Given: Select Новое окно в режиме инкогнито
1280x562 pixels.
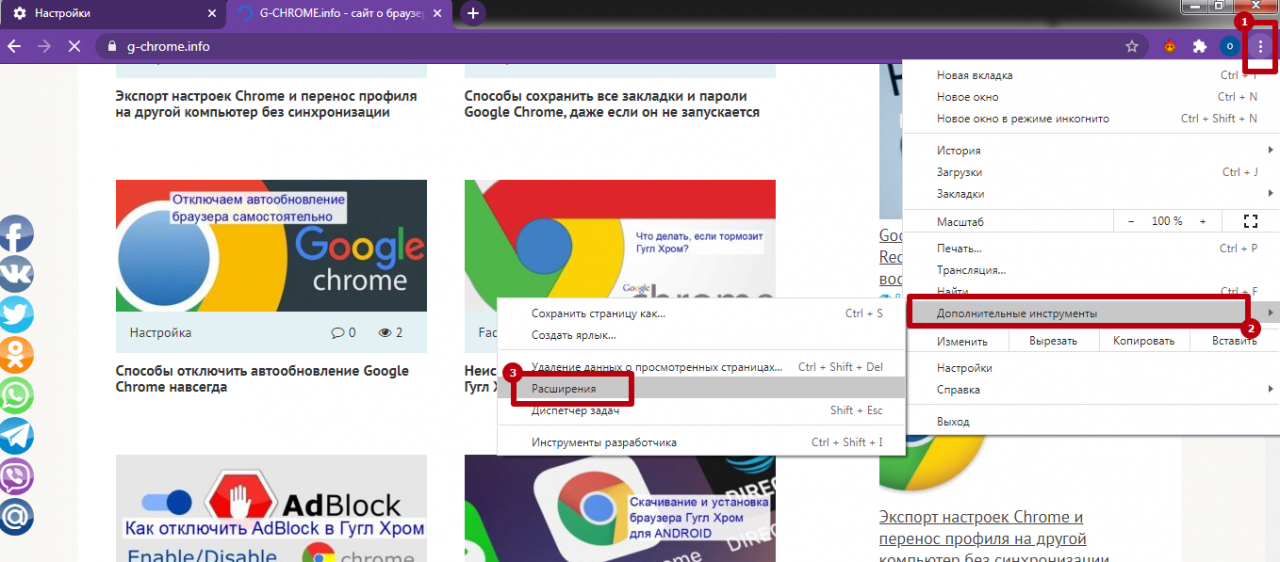Looking at the screenshot, I should 1090,118.
